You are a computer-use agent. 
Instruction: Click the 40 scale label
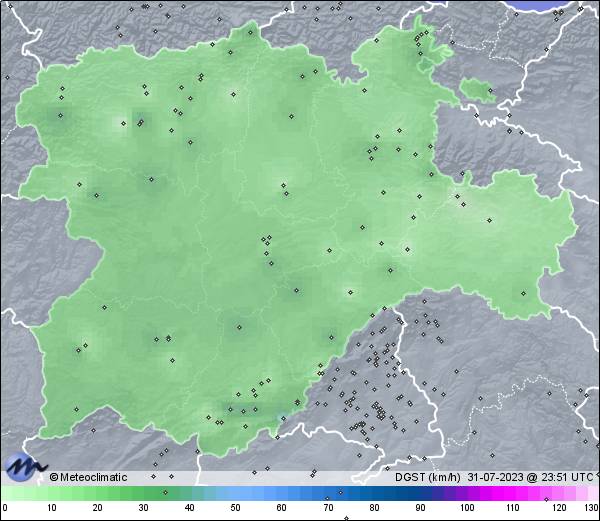coord(189,508)
